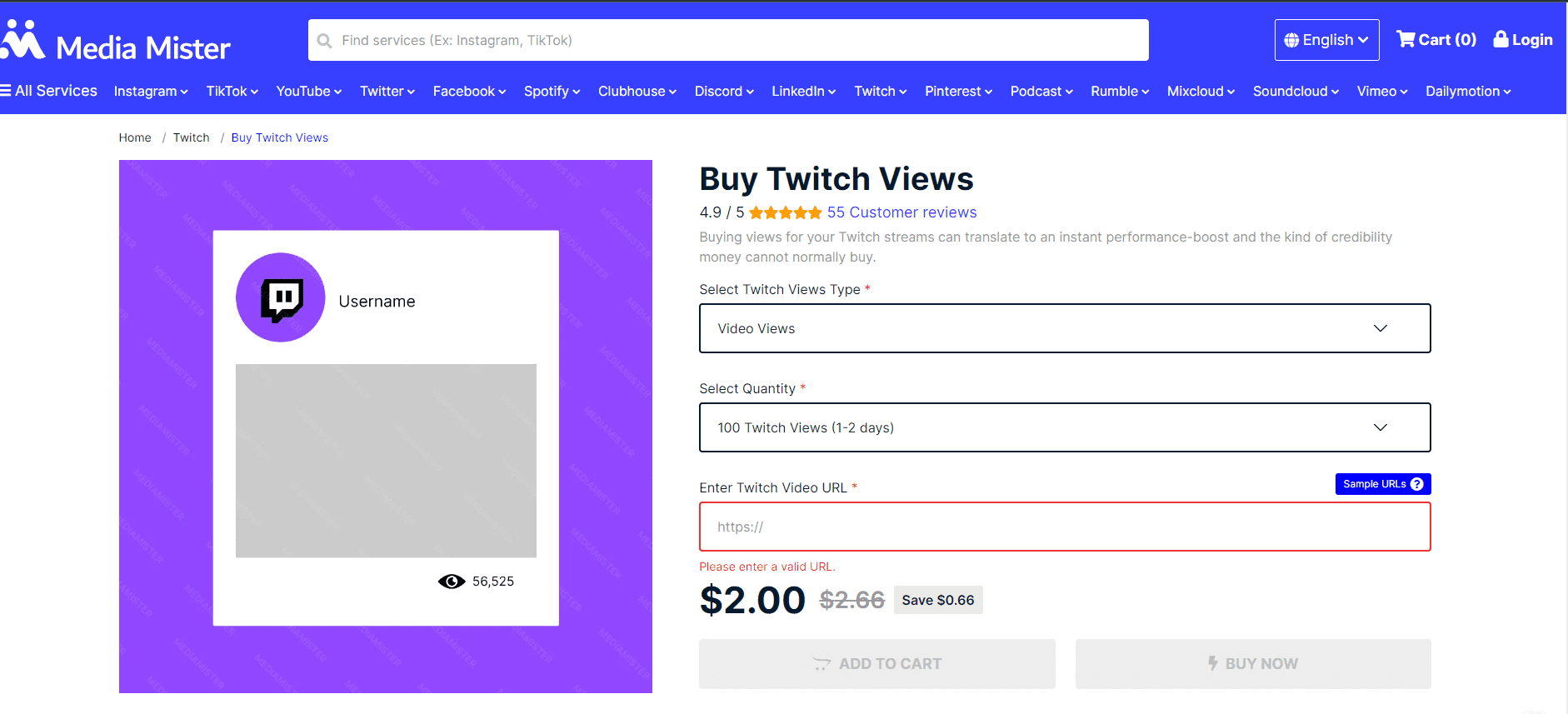
Task: Open the 55 Customer reviews link
Action: point(901,212)
